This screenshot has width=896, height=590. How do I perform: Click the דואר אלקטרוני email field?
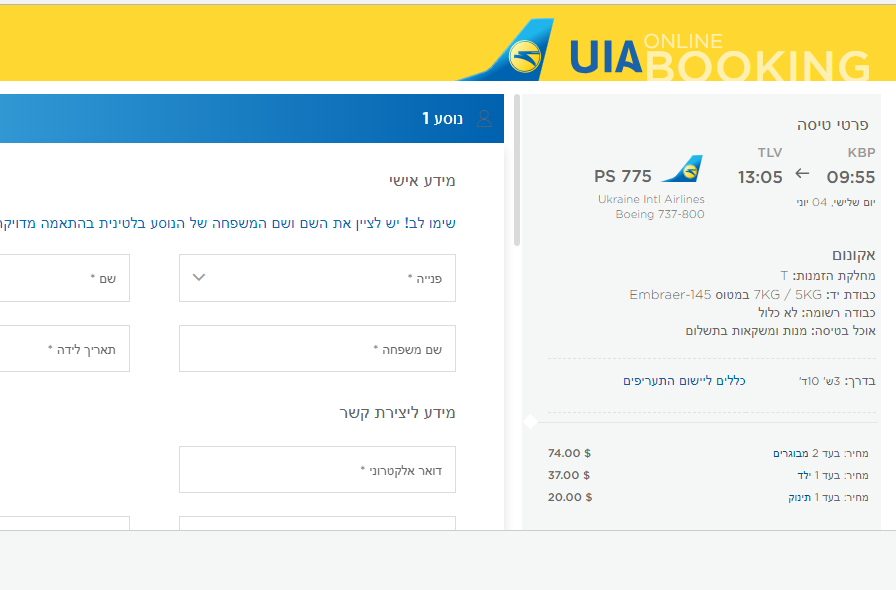[x=317, y=469]
